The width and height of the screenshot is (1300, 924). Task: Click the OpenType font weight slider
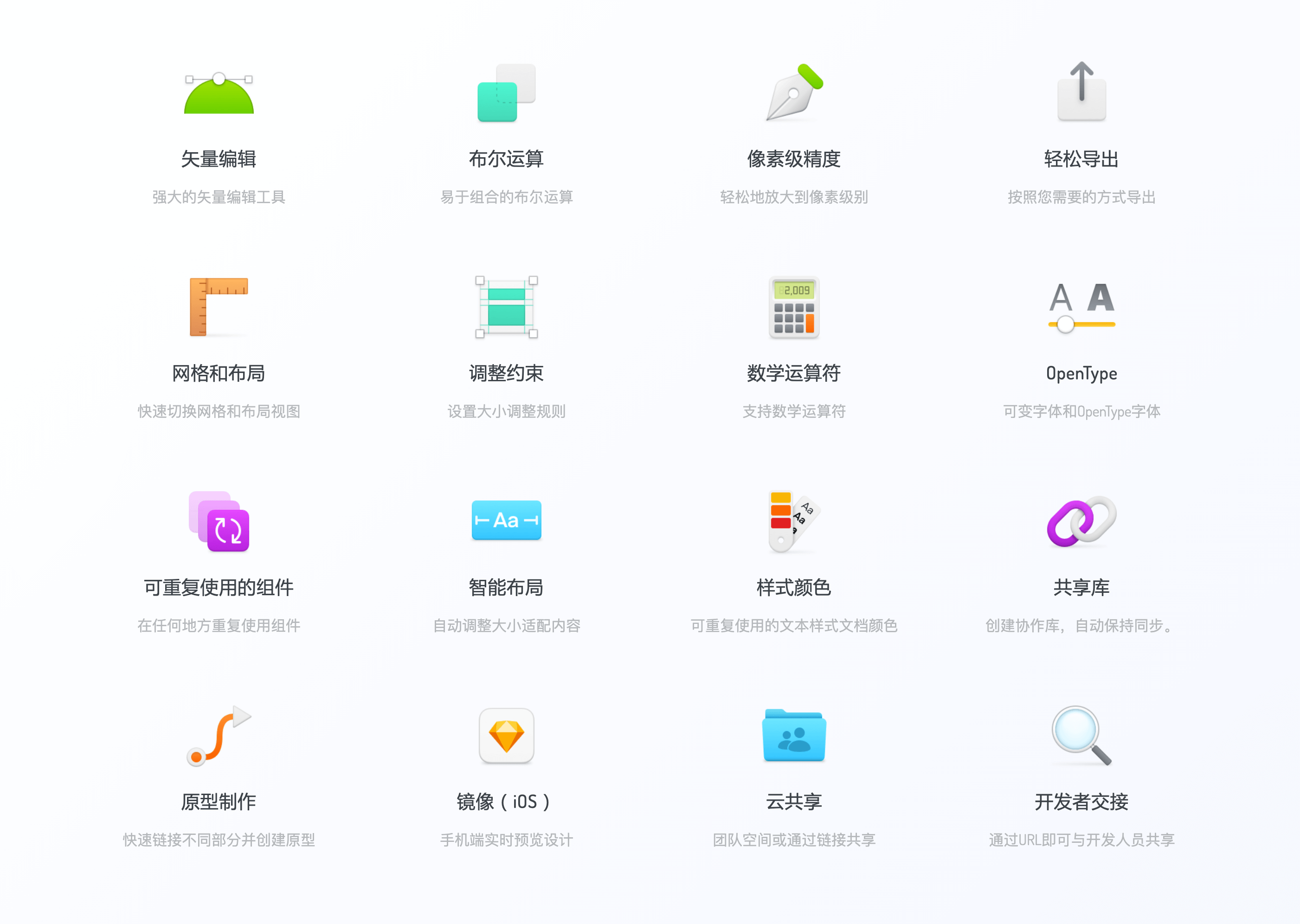tap(1081, 324)
